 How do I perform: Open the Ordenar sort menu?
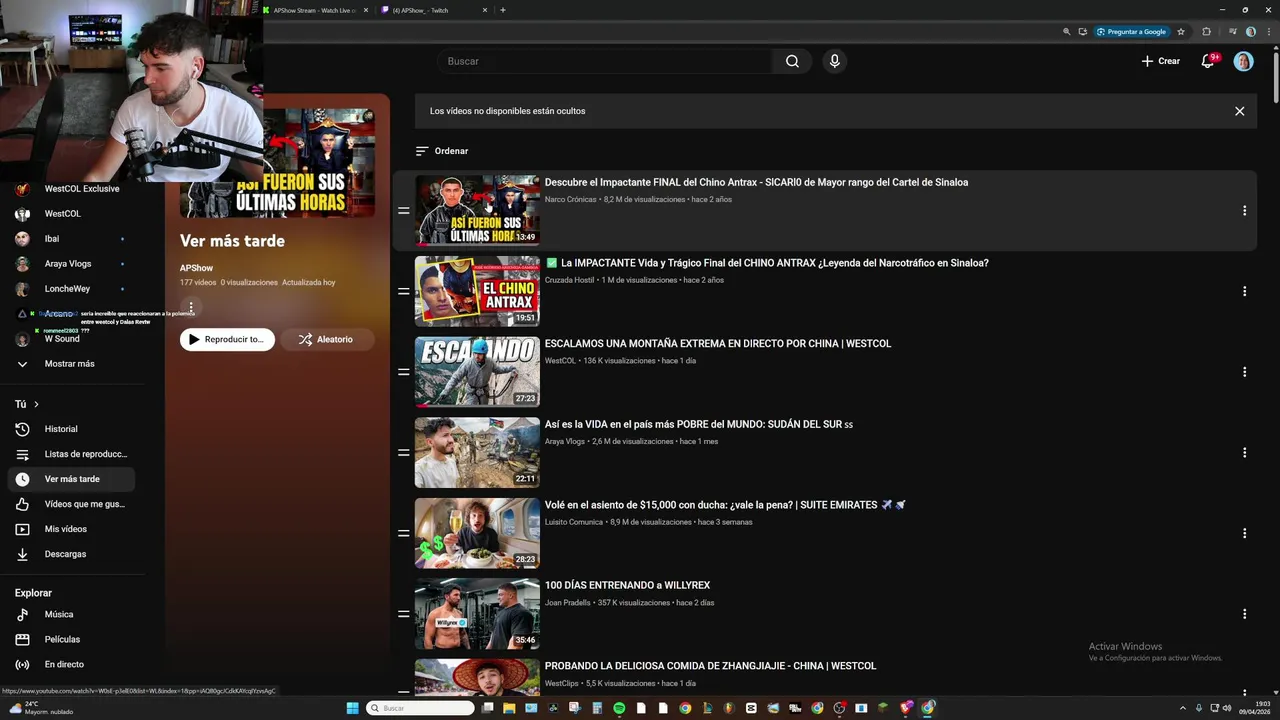(442, 151)
